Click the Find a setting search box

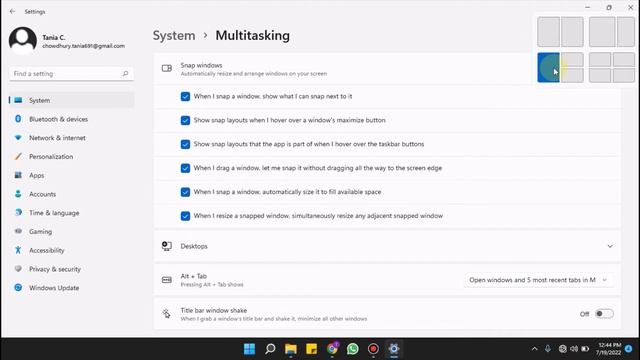coord(71,74)
